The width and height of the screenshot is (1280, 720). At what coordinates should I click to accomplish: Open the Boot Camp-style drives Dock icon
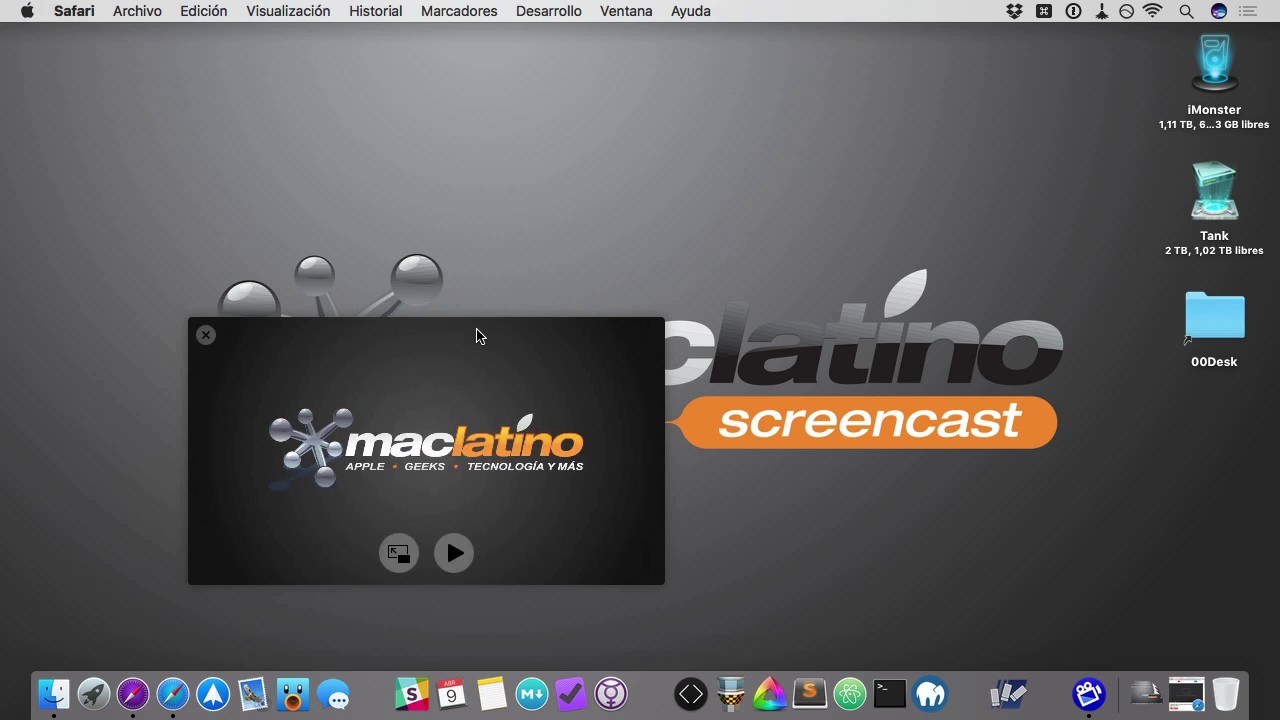[1009, 693]
